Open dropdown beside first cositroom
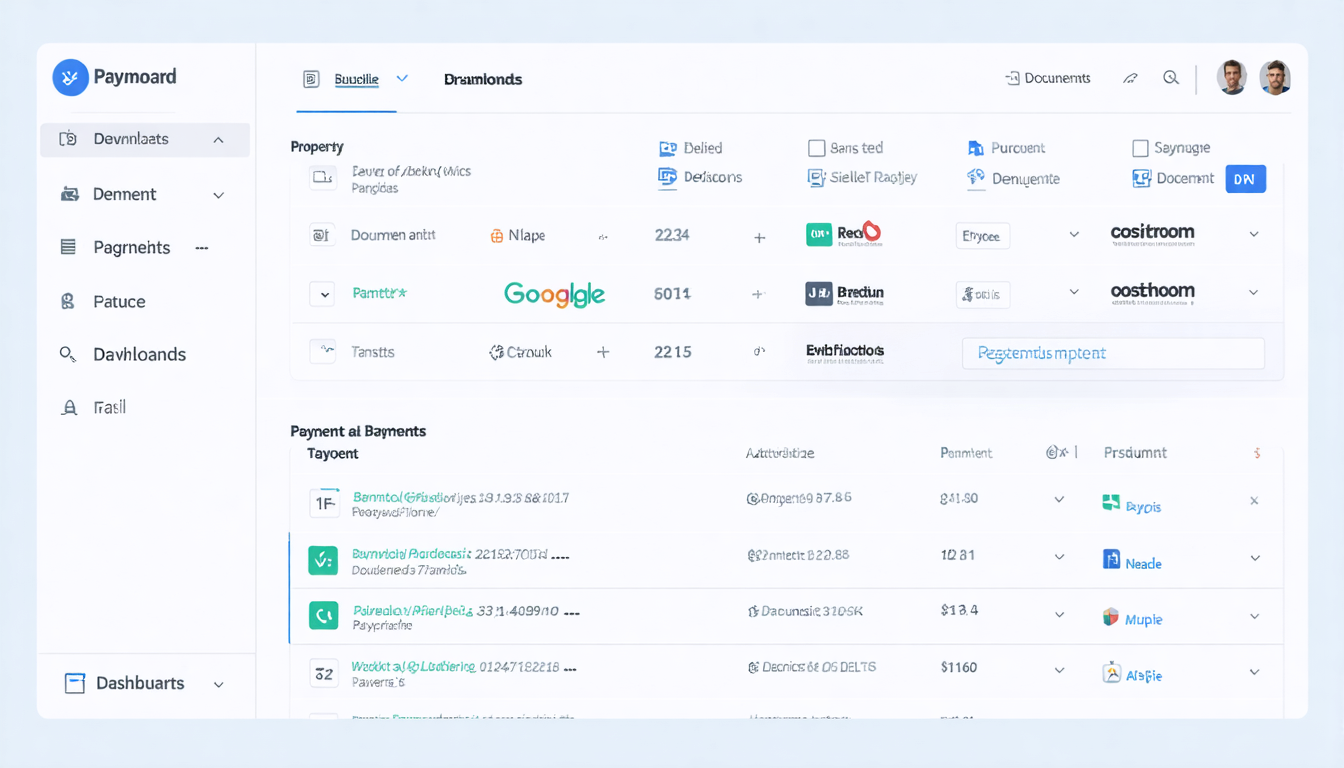Viewport: 1344px width, 768px height. pos(1253,234)
